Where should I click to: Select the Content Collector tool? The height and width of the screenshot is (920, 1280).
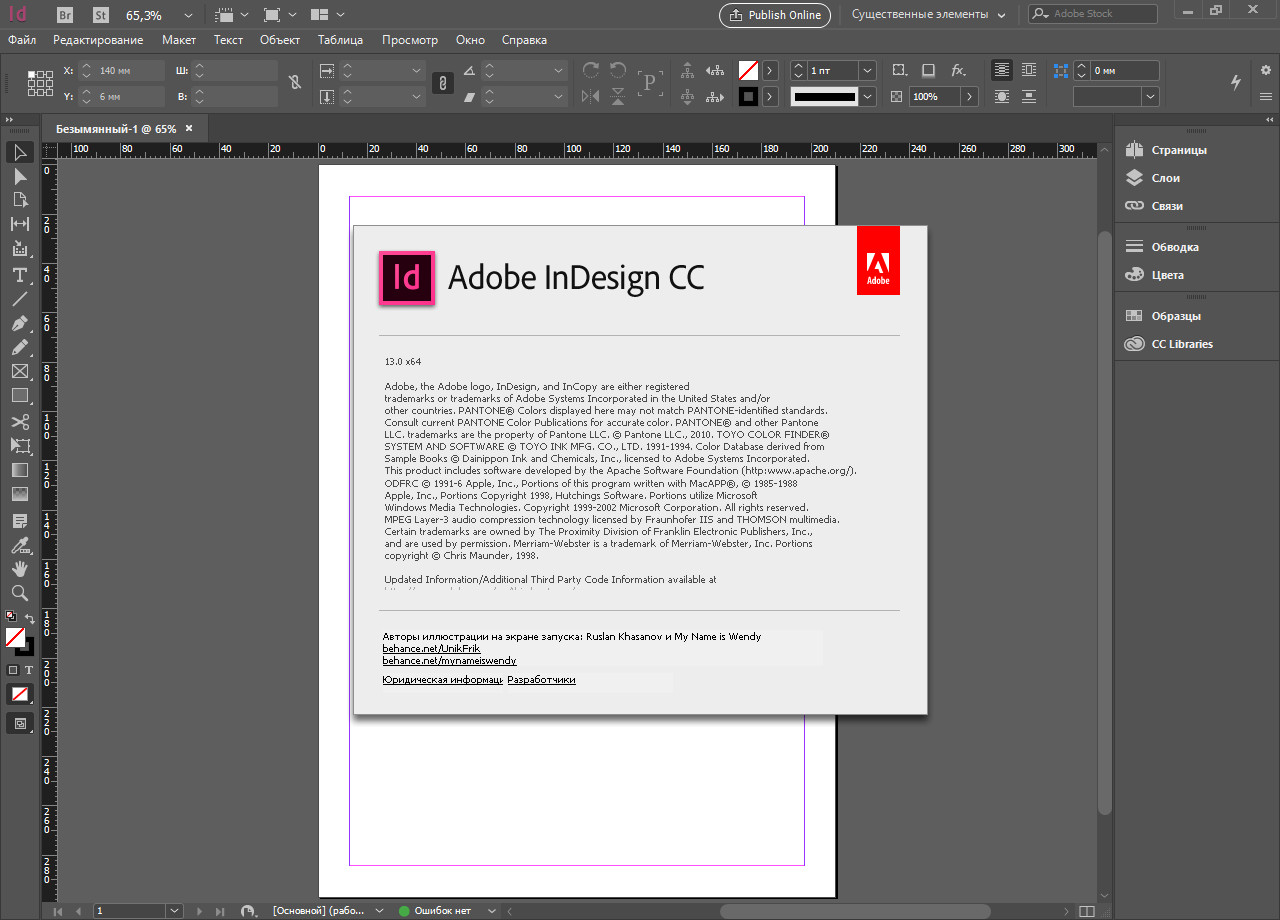point(20,249)
